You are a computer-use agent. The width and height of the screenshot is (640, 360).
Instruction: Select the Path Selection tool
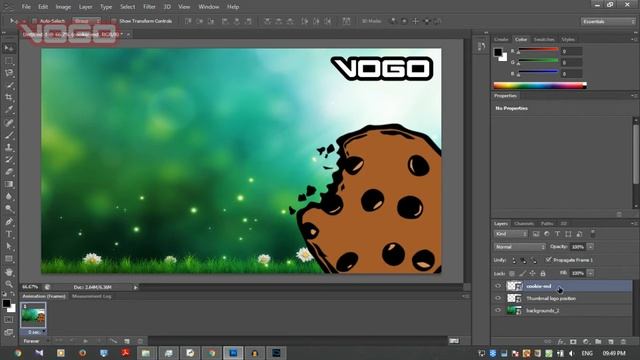(9, 246)
